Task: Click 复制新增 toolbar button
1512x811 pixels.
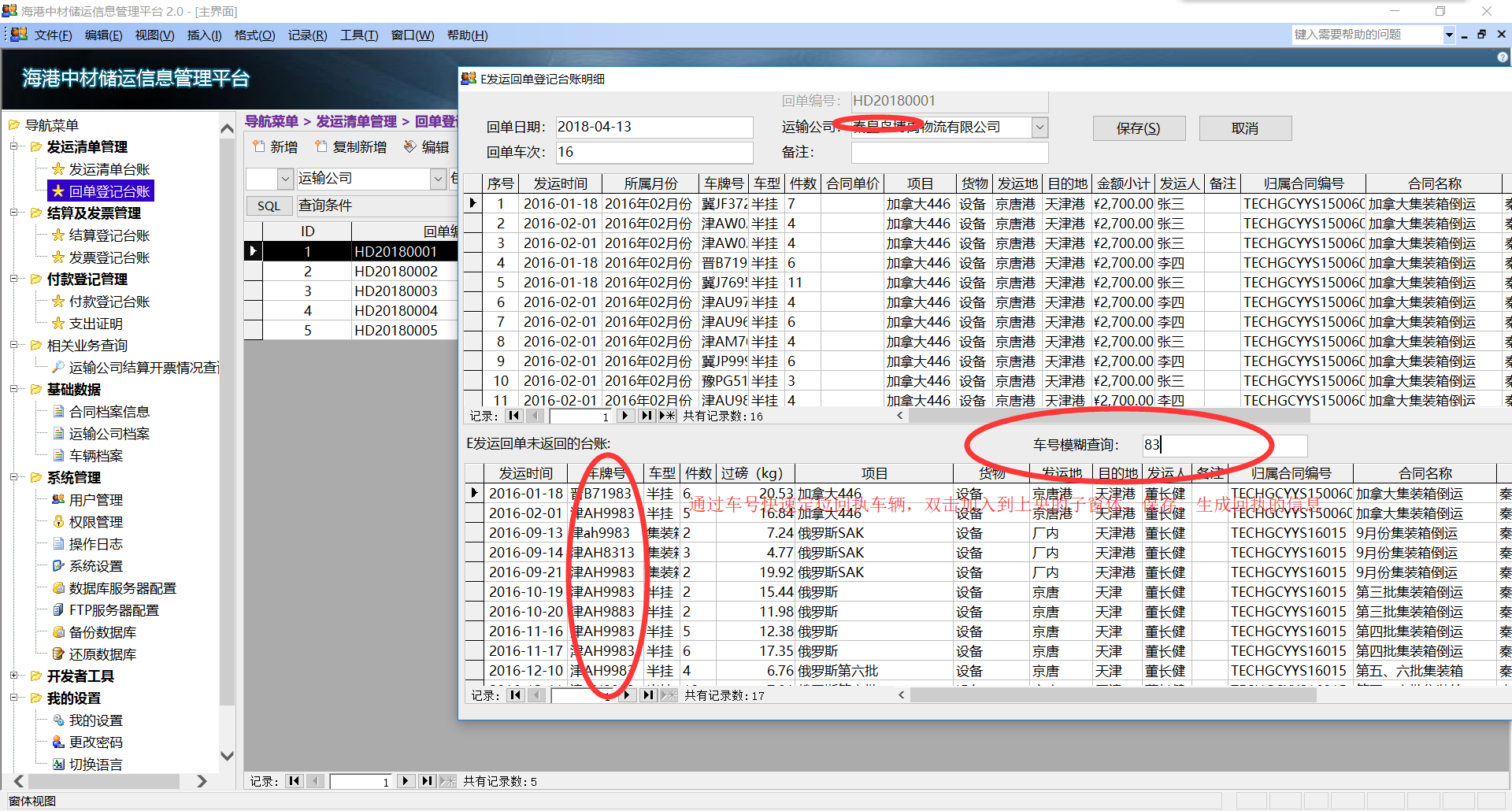Action: click(350, 147)
